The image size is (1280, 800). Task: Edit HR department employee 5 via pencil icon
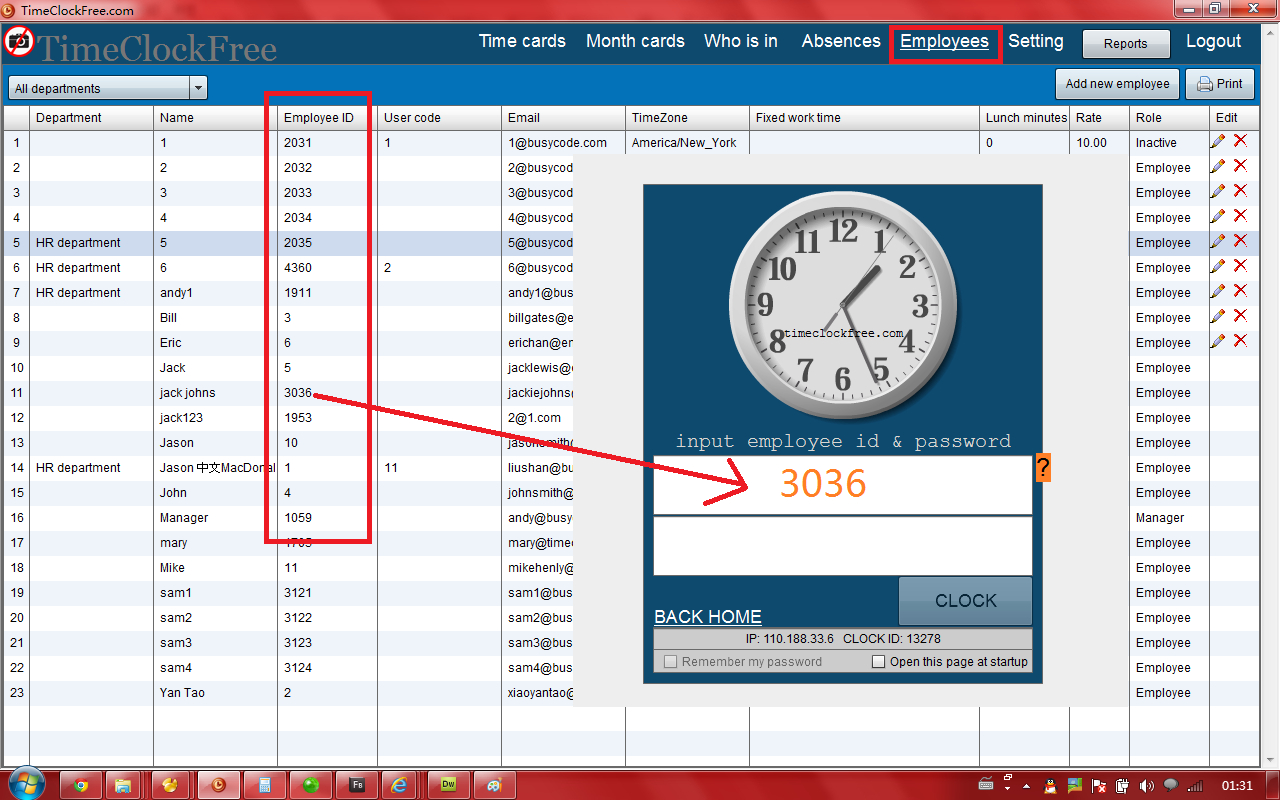tap(1217, 242)
